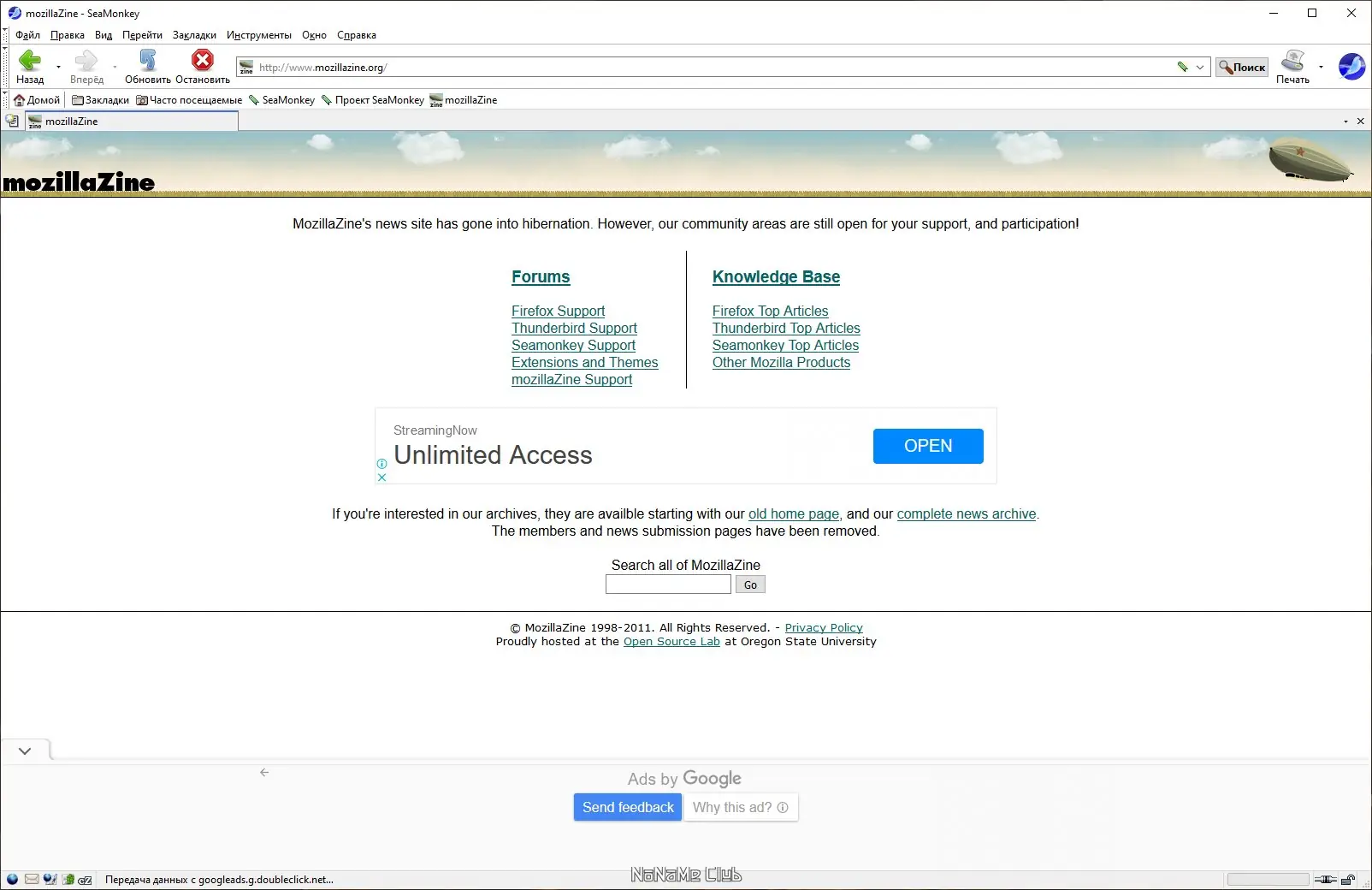Viewport: 1372px width, 890px height.
Task: Collapse the navigation toolbar using its grippy
Action: 5,66
